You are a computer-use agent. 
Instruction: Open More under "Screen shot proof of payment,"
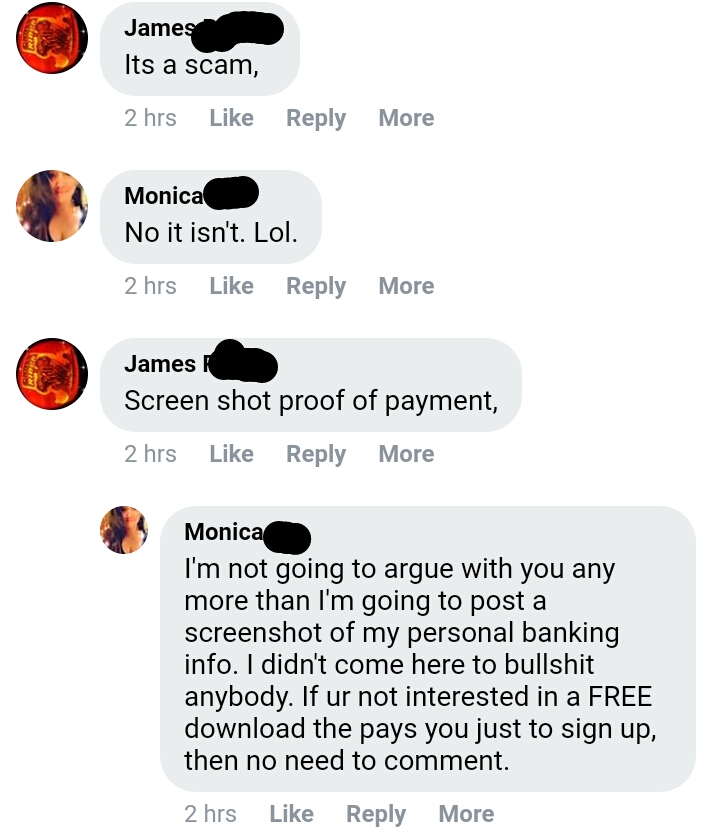[406, 453]
